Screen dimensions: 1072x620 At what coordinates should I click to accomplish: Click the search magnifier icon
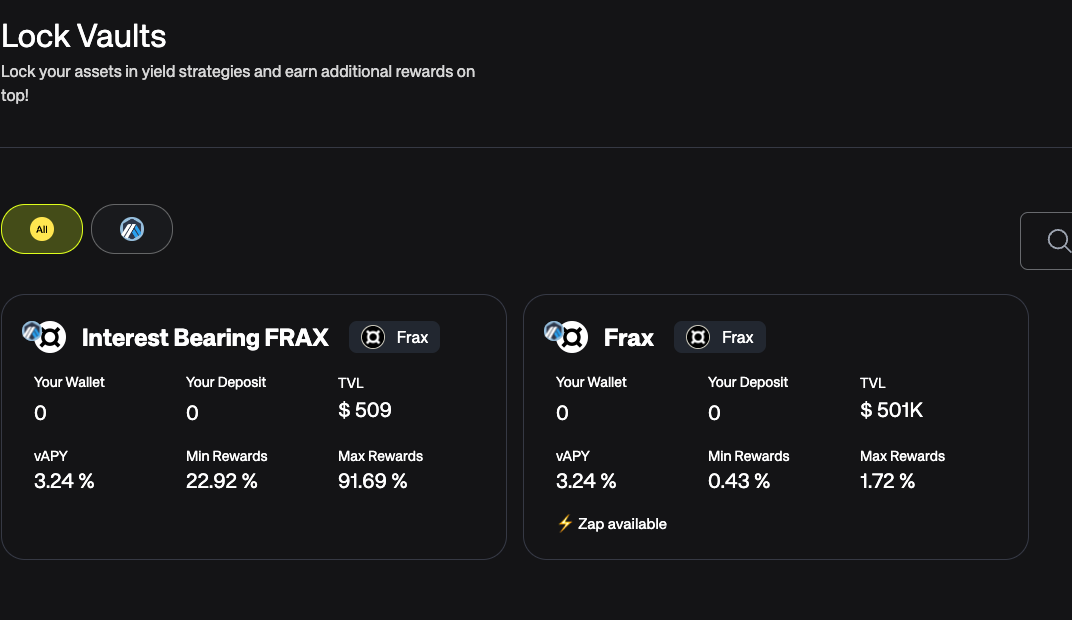coord(1058,240)
